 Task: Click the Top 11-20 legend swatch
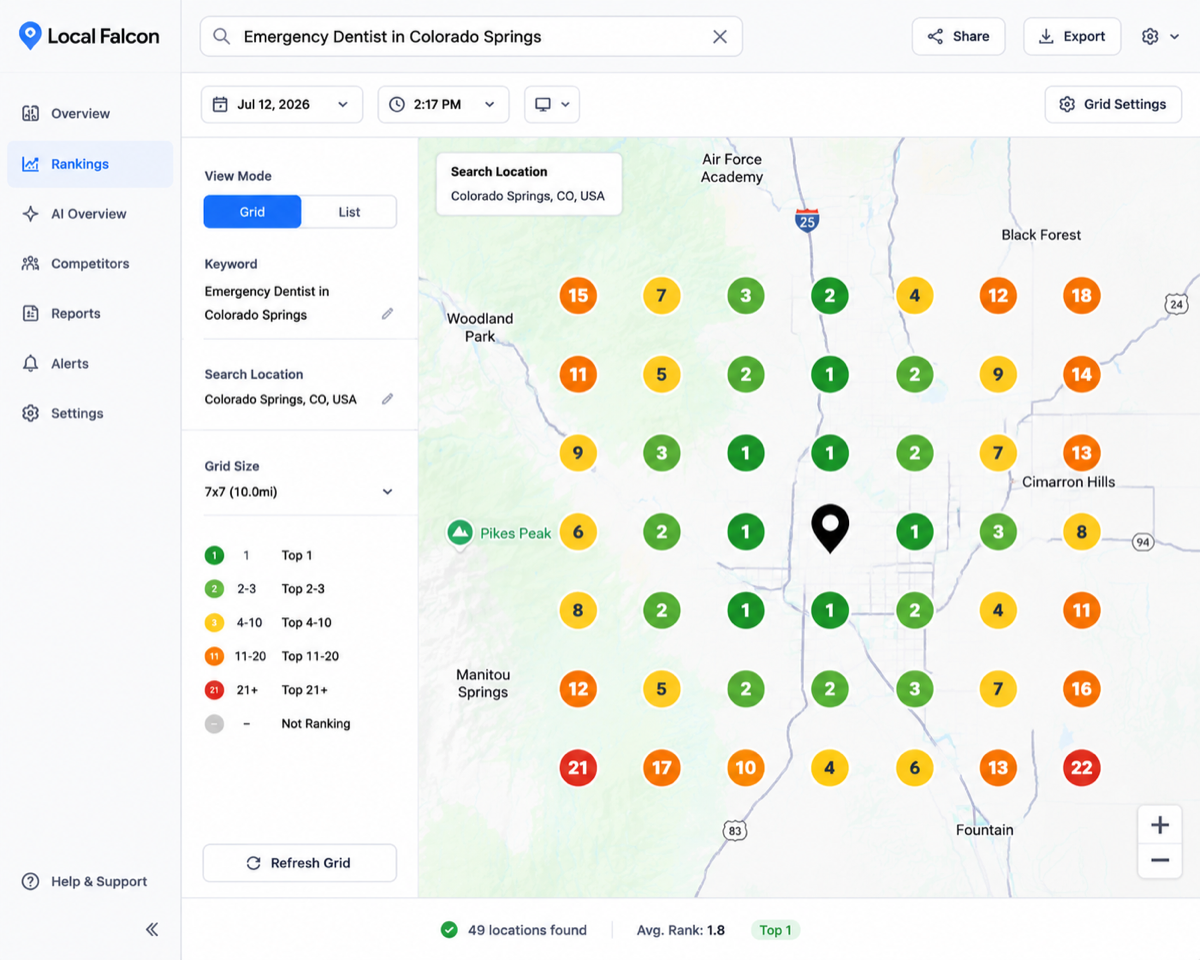[214, 656]
